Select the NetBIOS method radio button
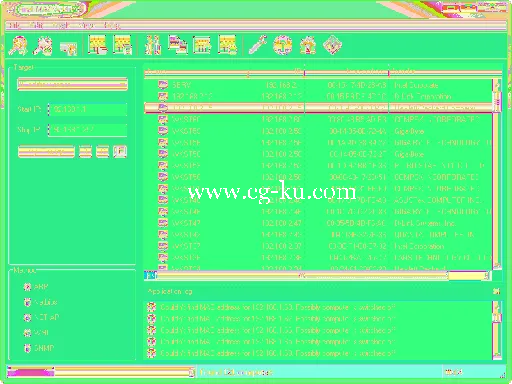This screenshot has width=512, height=384. (x=27, y=302)
